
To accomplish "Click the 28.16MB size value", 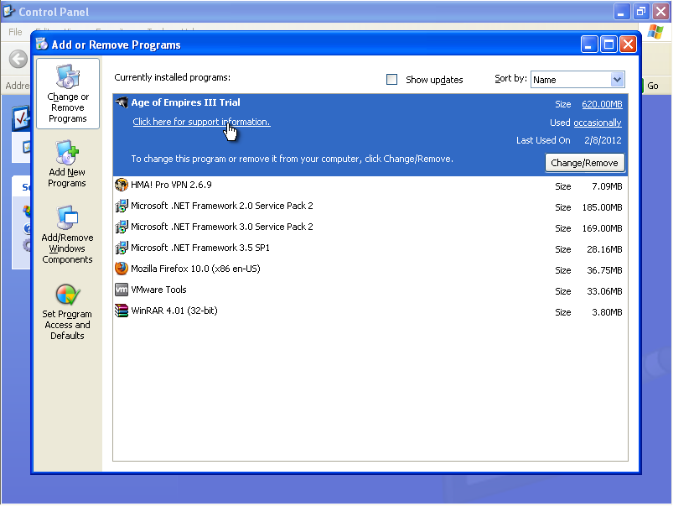I will click(x=605, y=250).
